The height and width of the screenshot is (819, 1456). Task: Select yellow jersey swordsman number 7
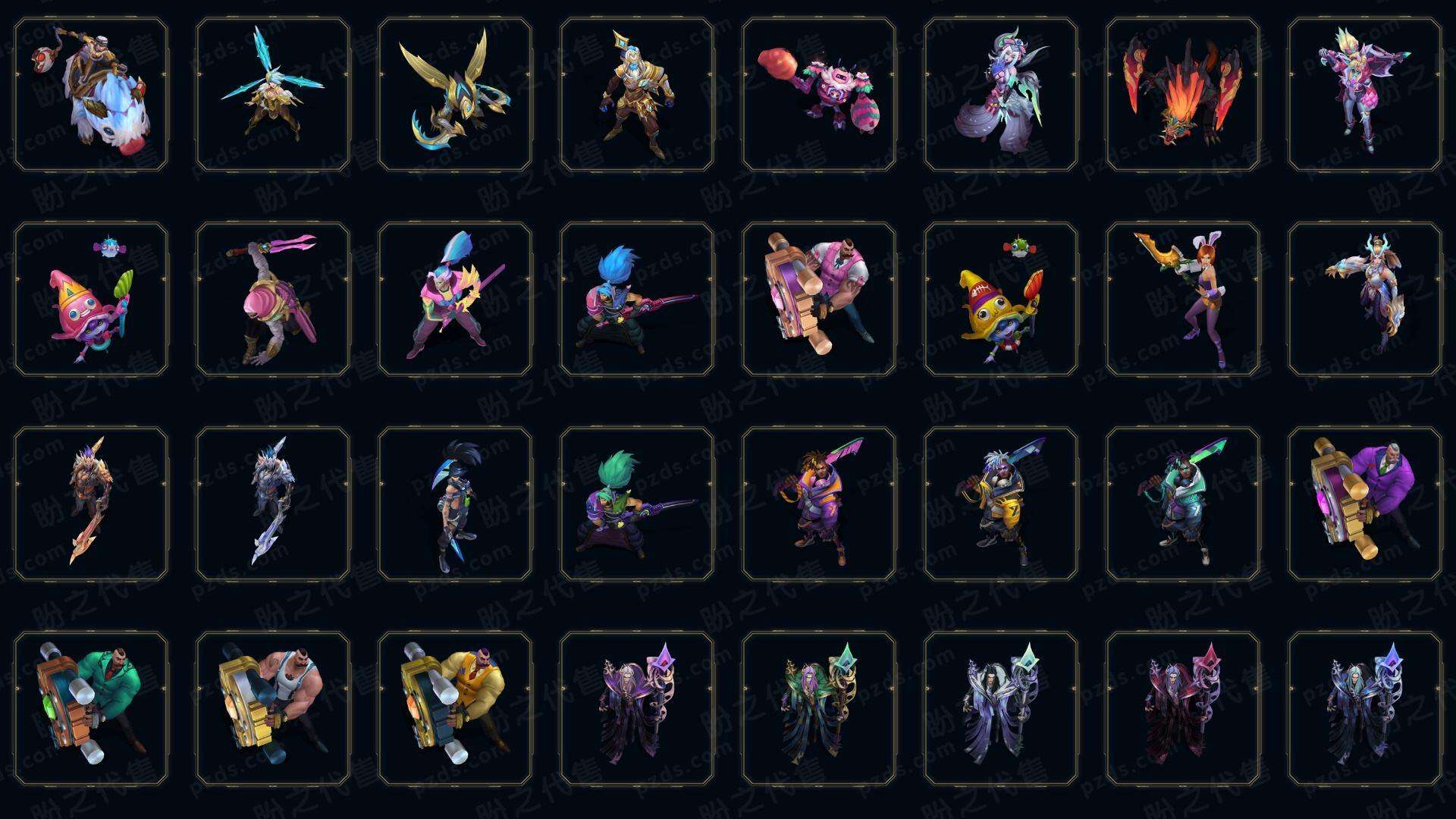coord(1001,504)
